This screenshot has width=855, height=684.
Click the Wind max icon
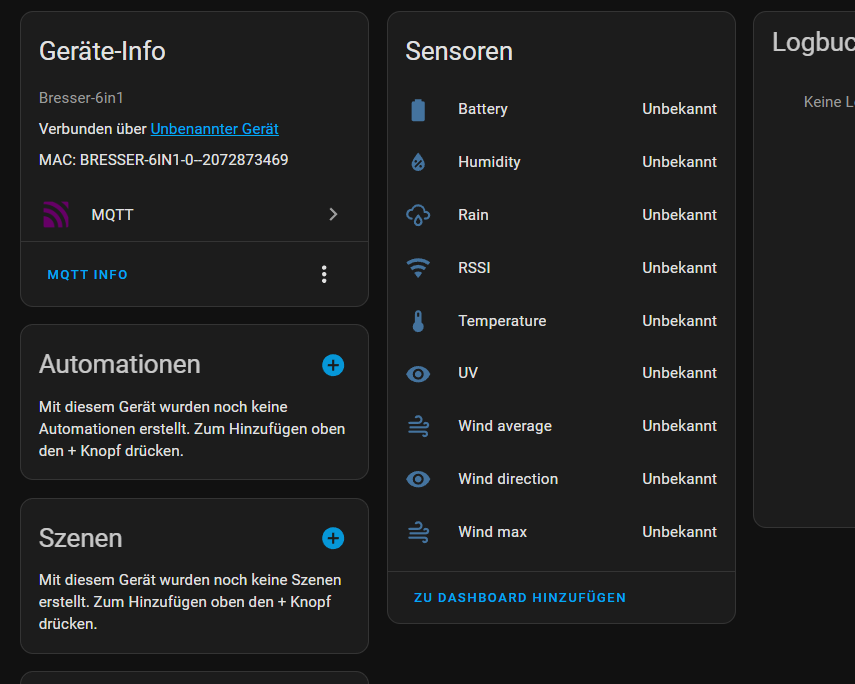point(418,532)
